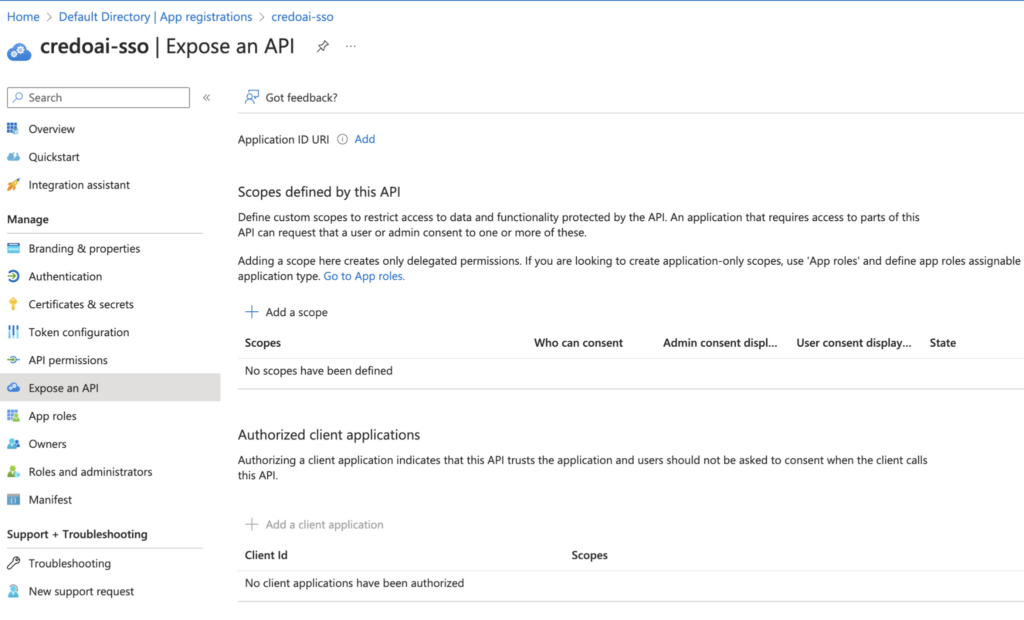
Task: Click the Manage section heading
Action: click(x=27, y=219)
